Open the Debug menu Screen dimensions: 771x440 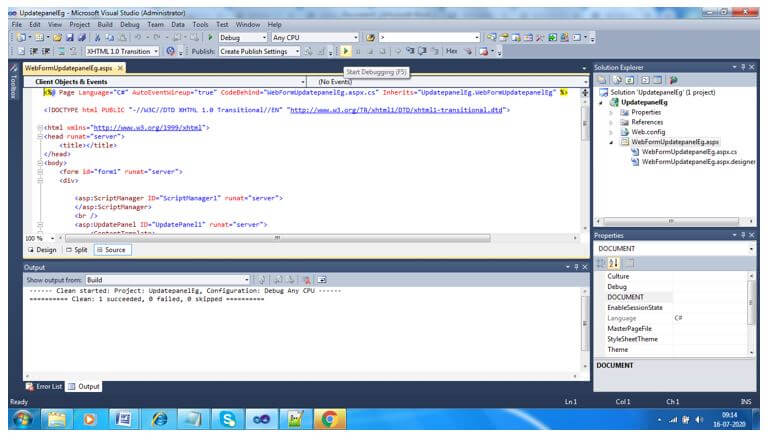tap(129, 24)
